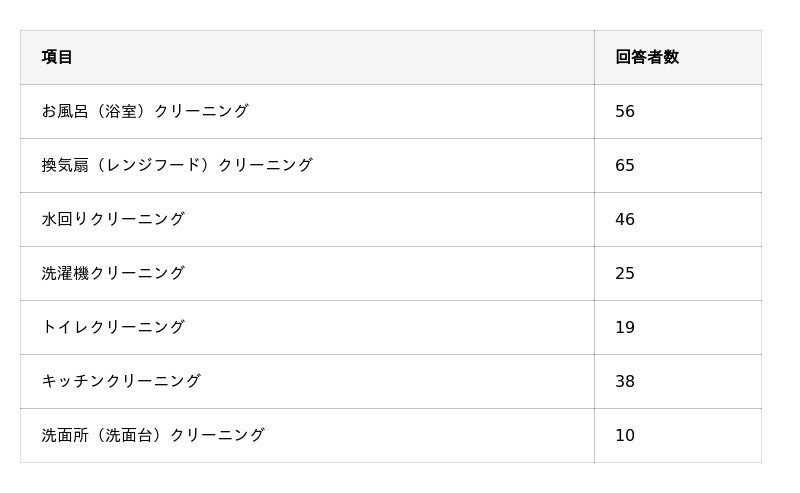Select the トイレクリーニング item cell
This screenshot has height=493, width=800.
point(113,327)
